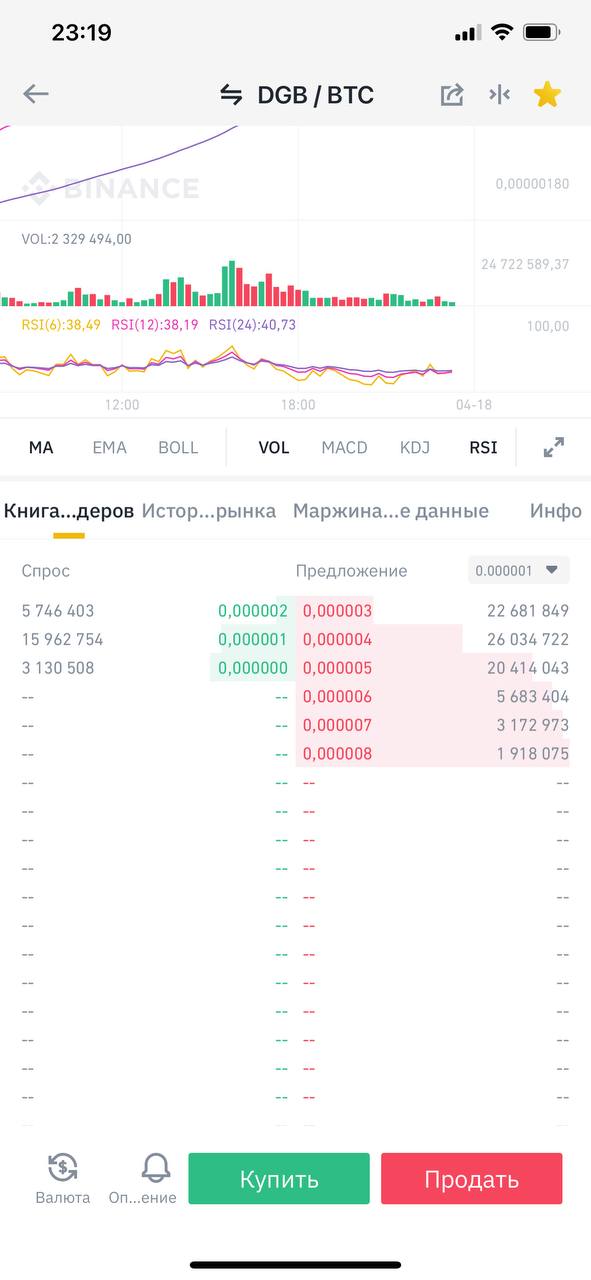591x1280 pixels.
Task: Tap the Спрос column header
Action: [46, 571]
